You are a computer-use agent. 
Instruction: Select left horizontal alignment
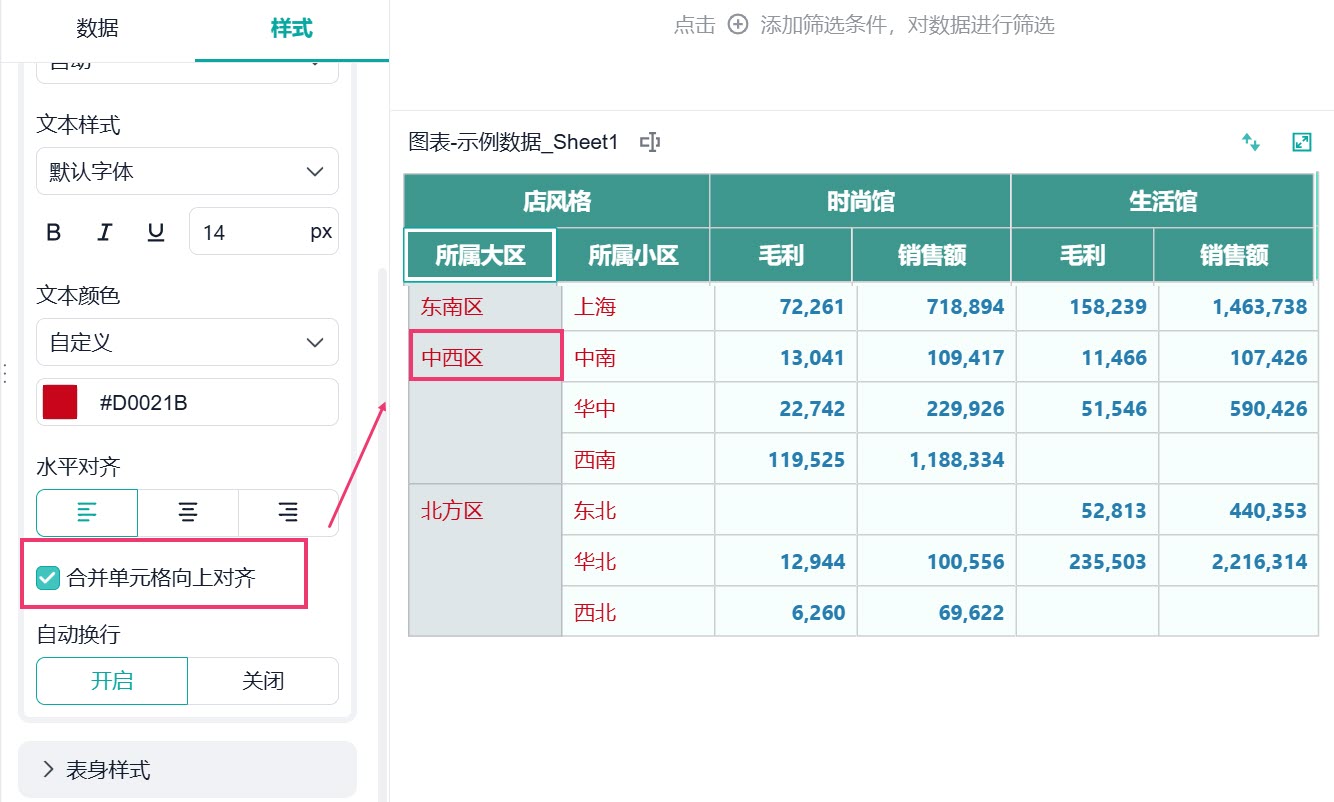click(87, 513)
